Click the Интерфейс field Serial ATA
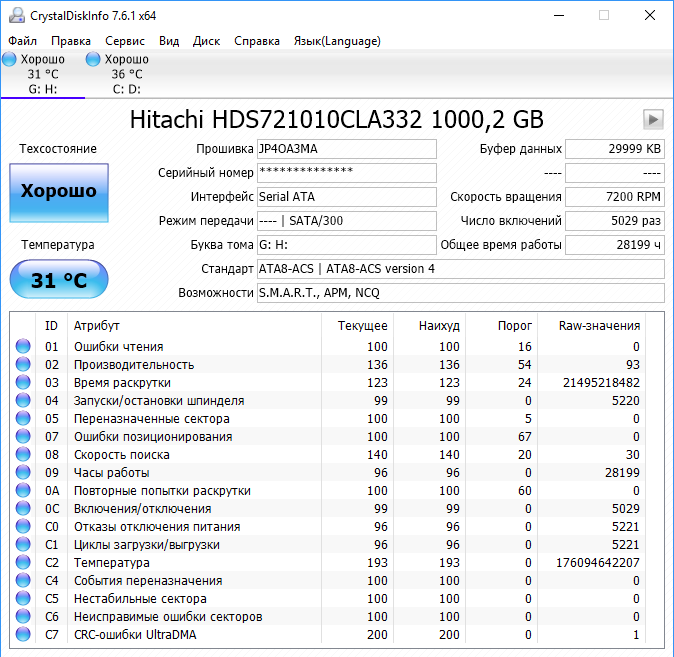 coord(347,197)
